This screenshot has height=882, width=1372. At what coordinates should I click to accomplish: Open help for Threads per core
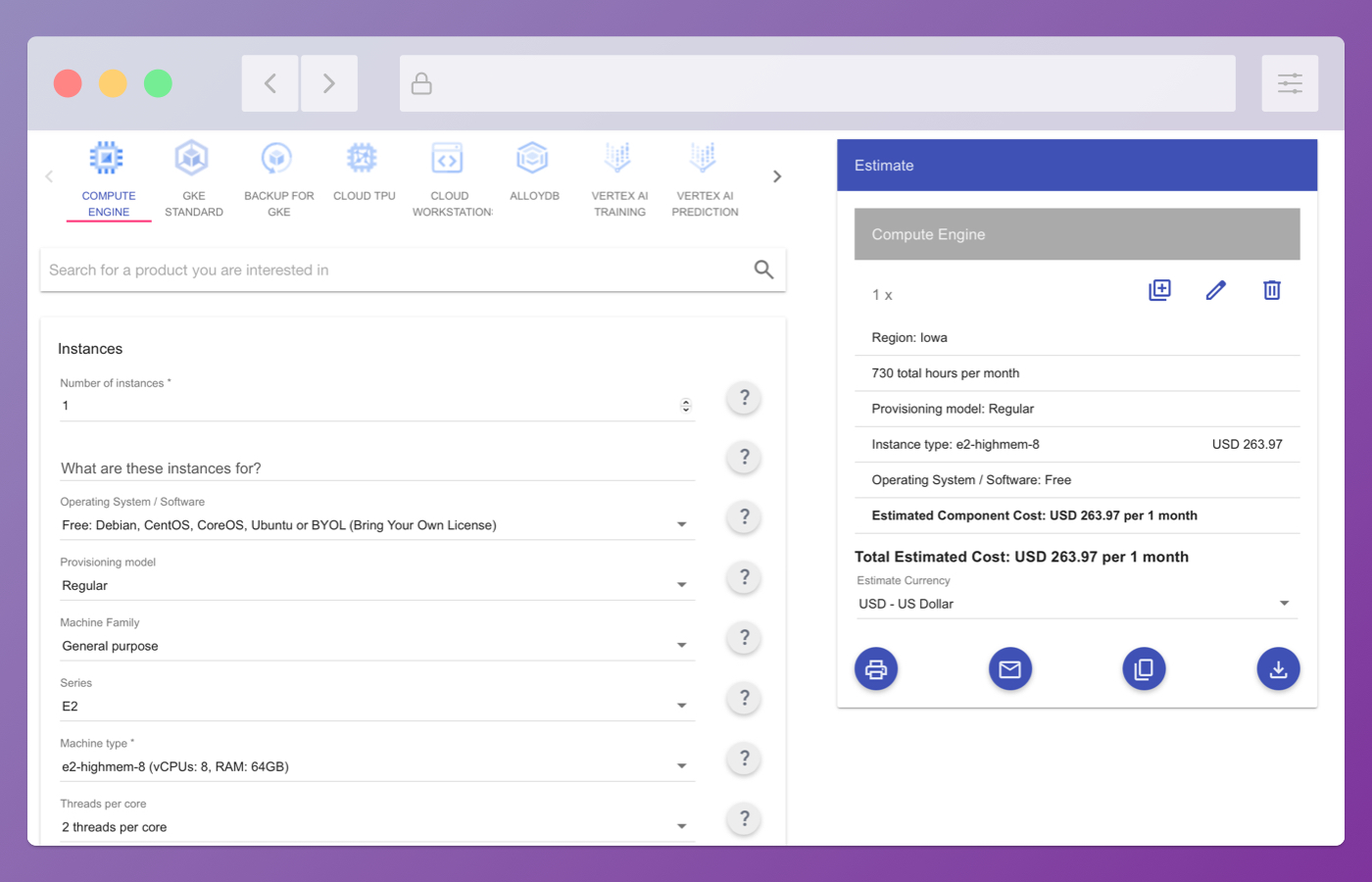pyautogui.click(x=745, y=818)
